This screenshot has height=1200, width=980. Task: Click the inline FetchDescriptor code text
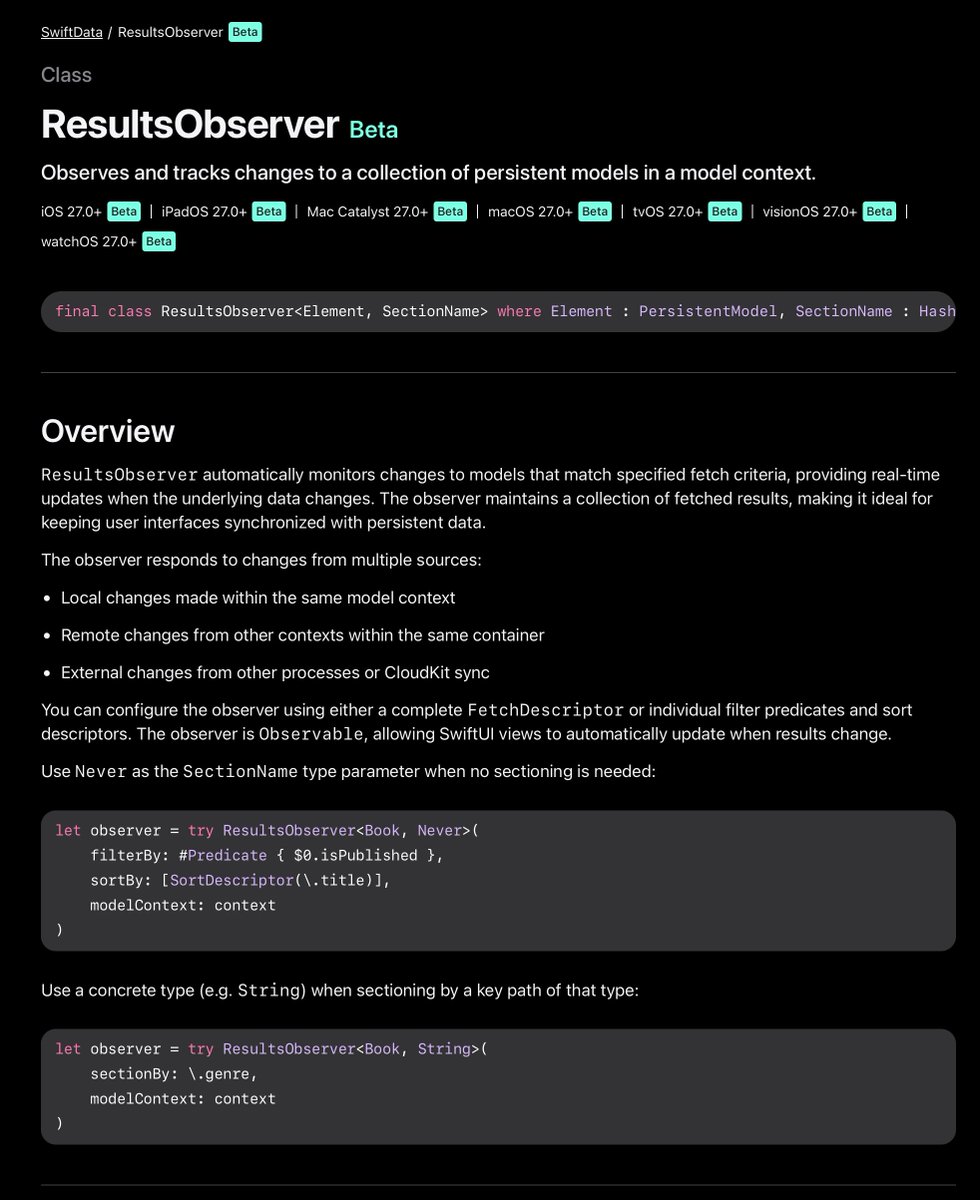tap(546, 710)
